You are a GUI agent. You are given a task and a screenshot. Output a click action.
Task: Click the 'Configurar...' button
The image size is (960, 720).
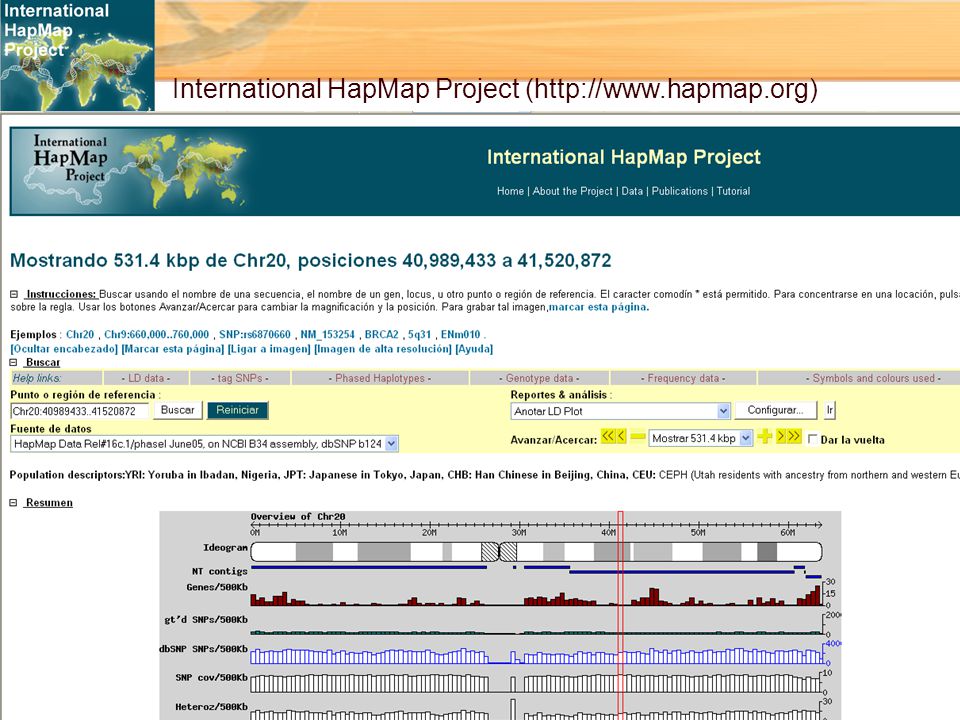pyautogui.click(x=775, y=410)
